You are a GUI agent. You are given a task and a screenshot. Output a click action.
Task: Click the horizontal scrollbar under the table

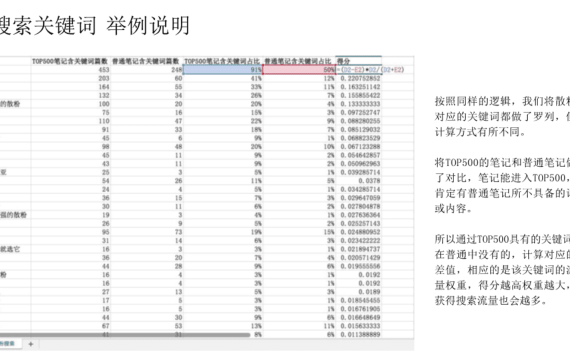pyautogui.click(x=125, y=335)
